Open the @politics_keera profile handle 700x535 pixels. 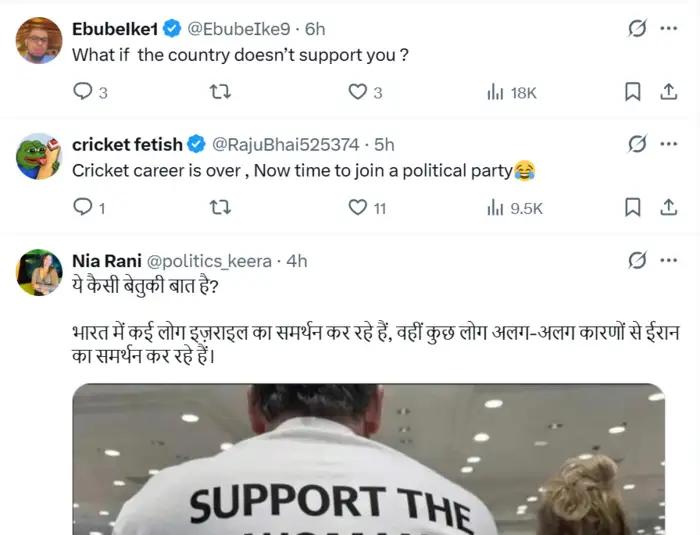tap(209, 261)
